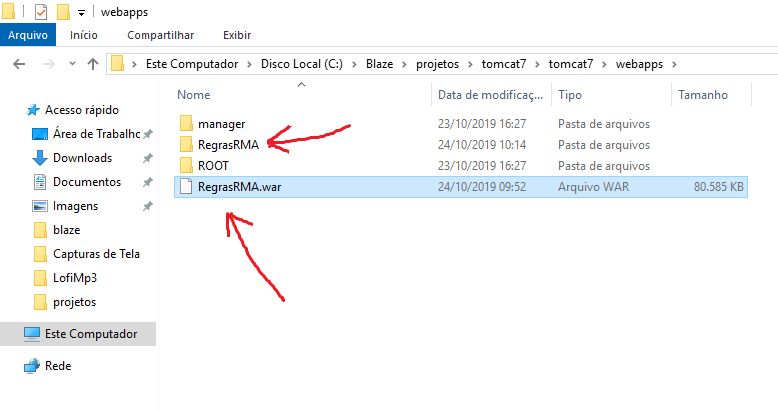Switch to the Início ribbon tab
Screen dimensions: 778x410
83,35
